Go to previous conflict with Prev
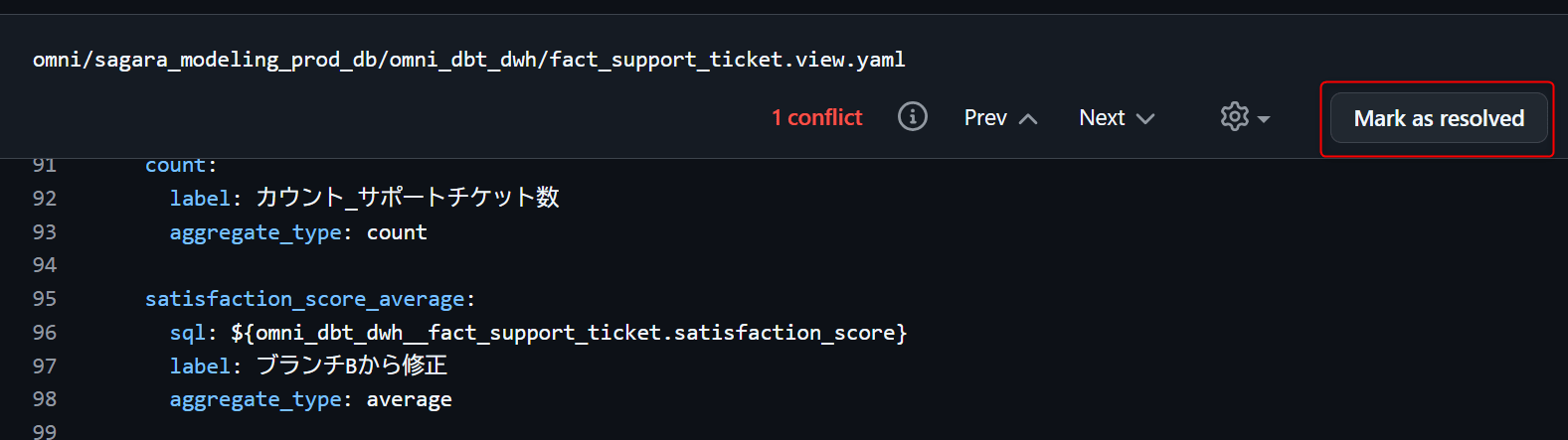 click(x=985, y=118)
